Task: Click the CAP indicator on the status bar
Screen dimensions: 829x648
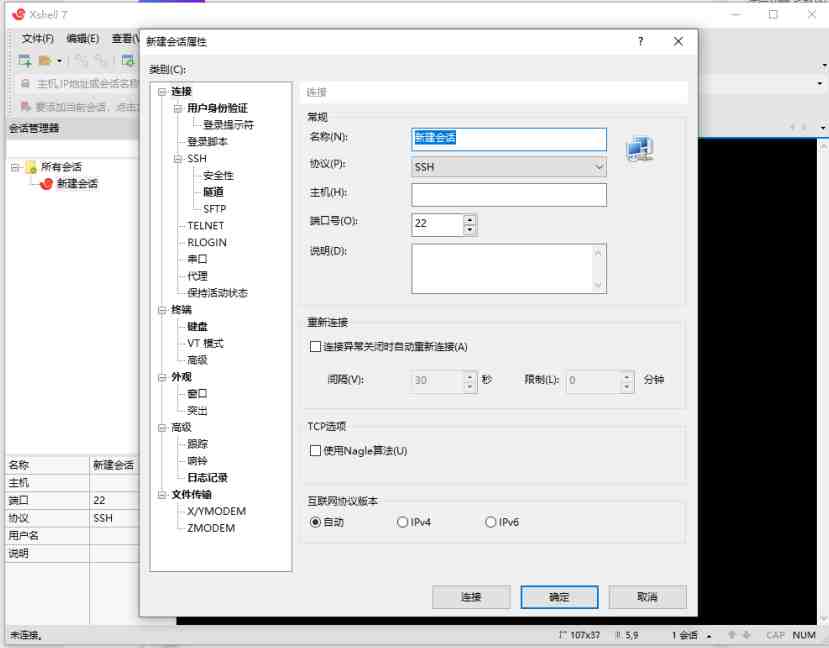Action: 775,635
